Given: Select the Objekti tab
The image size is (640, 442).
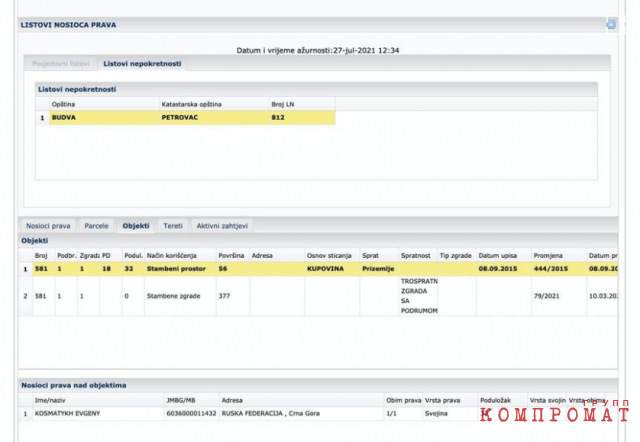Looking at the screenshot, I should point(135,226).
